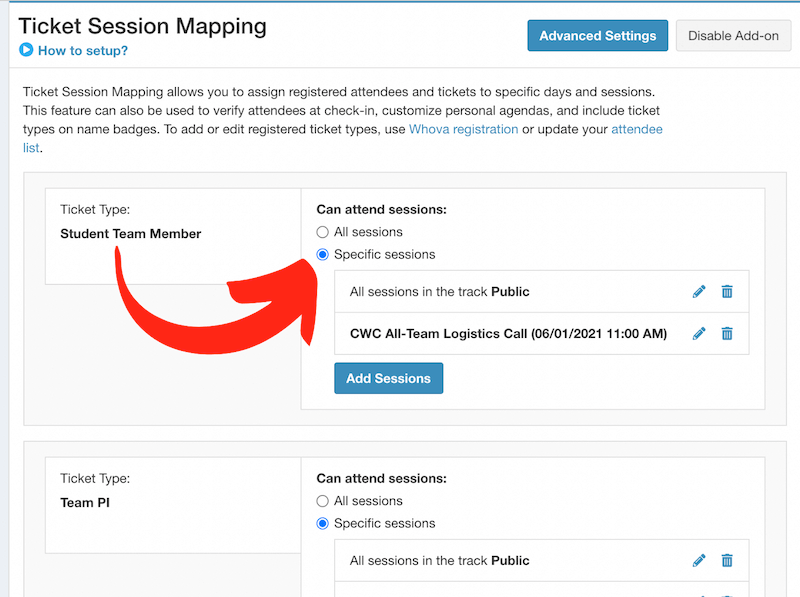Image resolution: width=800 pixels, height=597 pixels.
Task: Click the Student Team Member ticket type
Action: [x=130, y=234]
